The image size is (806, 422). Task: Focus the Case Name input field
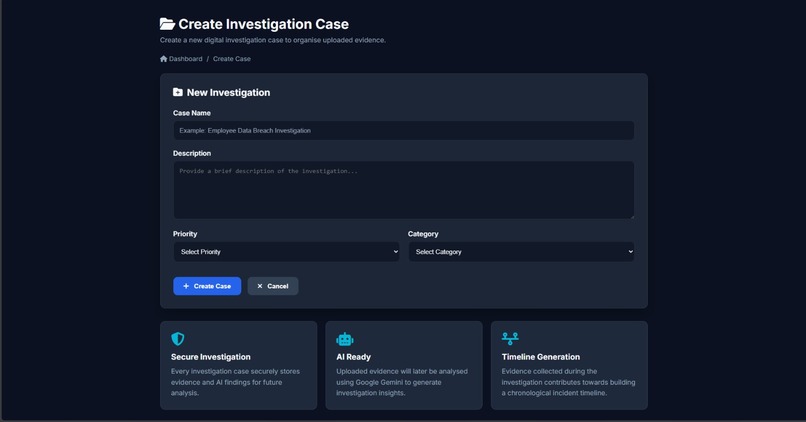coord(404,131)
